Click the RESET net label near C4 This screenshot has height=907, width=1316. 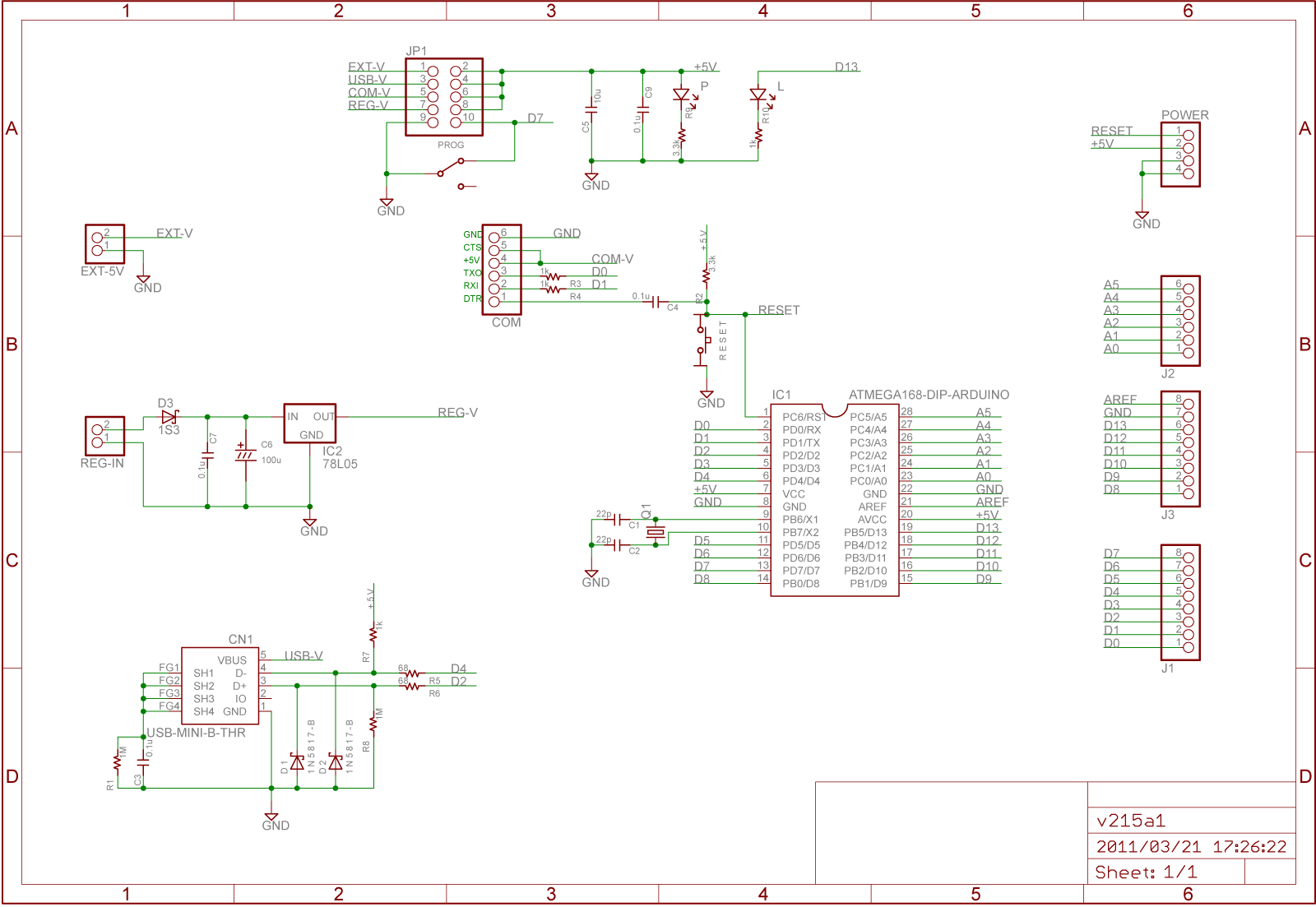coord(778,310)
